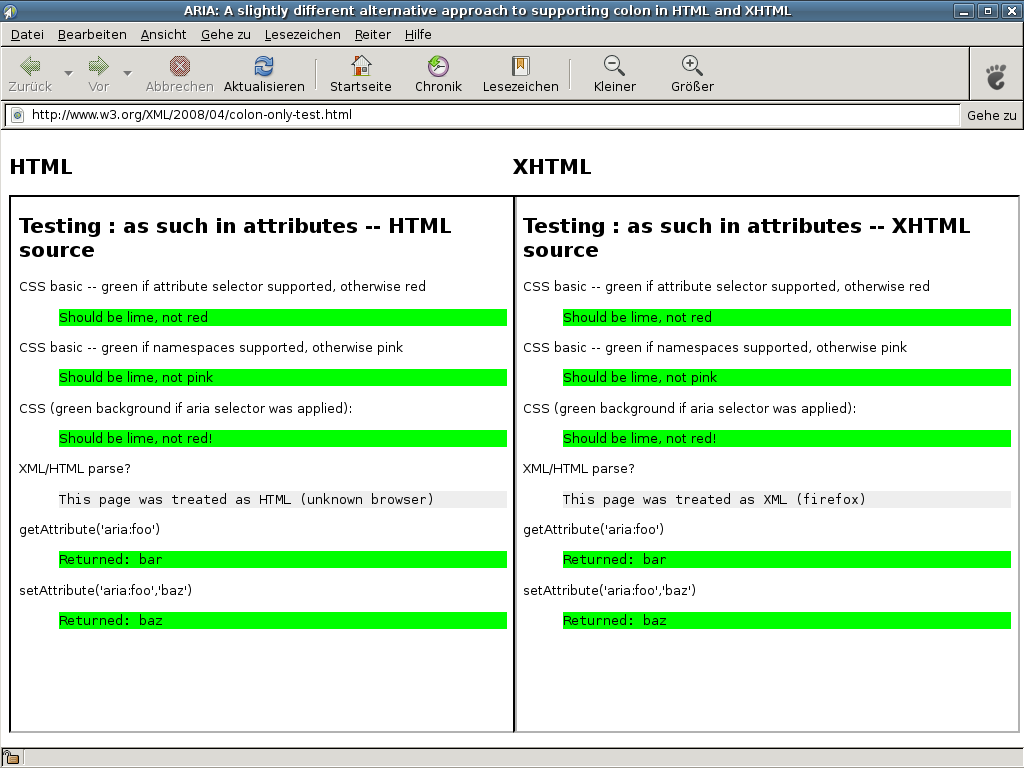The height and width of the screenshot is (768, 1024).
Task: Click HTML pane 'Returned: bar' result
Action: 283,560
